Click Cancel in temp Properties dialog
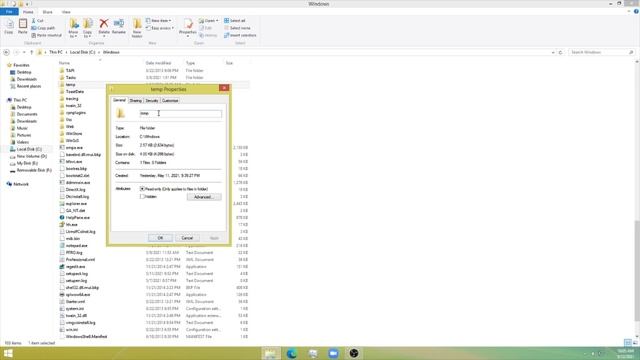The image size is (640, 360). tap(187, 238)
